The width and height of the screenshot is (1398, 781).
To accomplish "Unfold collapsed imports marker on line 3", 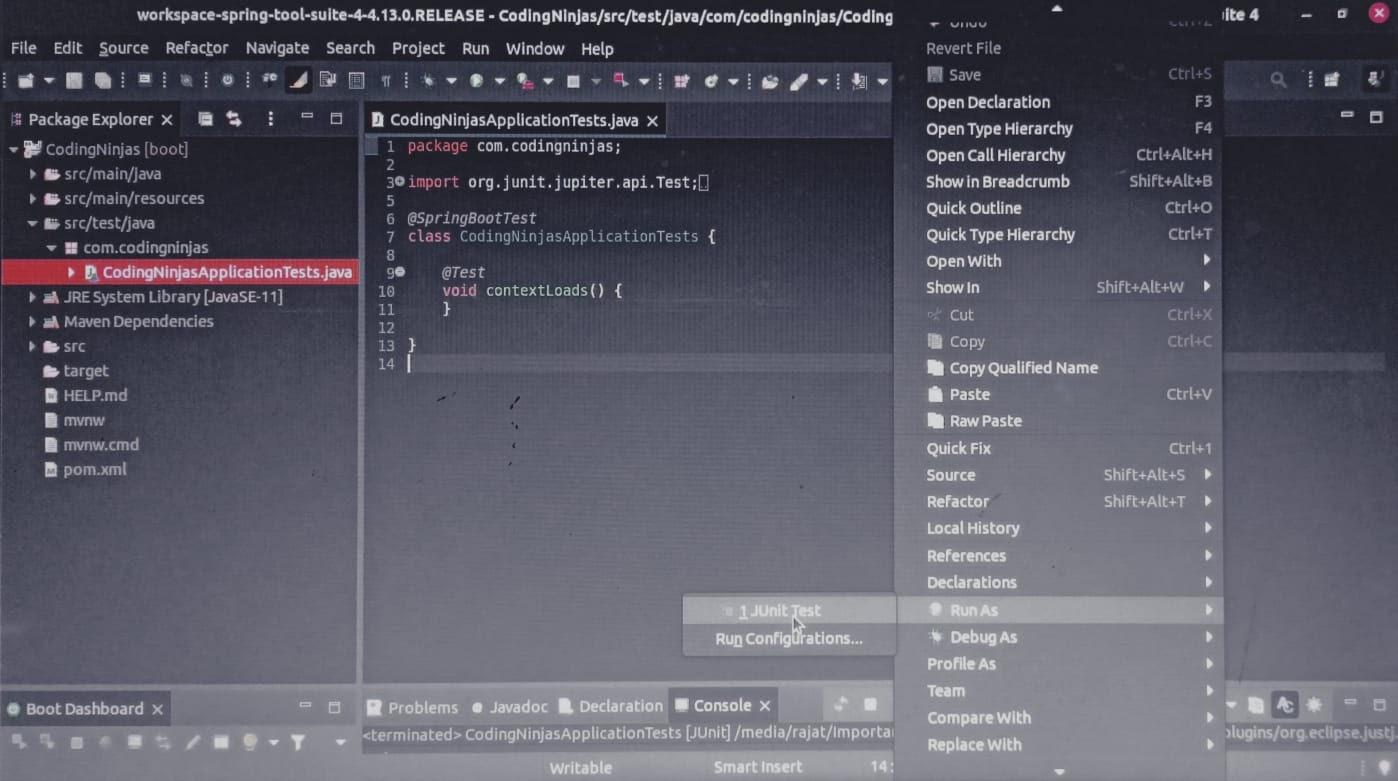I will pos(400,182).
